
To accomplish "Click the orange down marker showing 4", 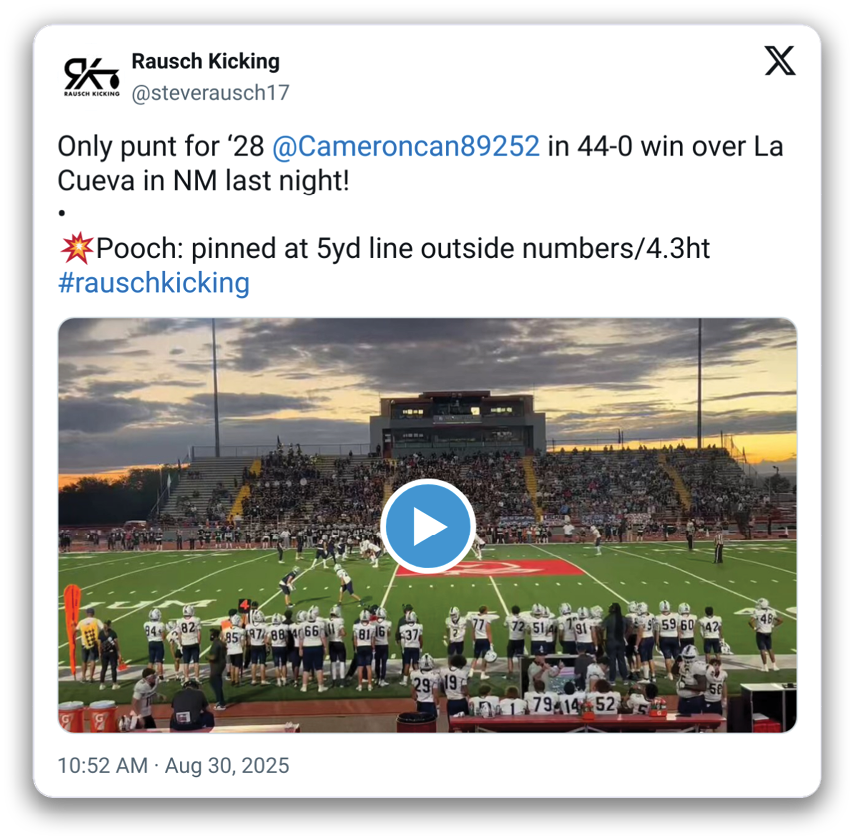I will [x=245, y=605].
